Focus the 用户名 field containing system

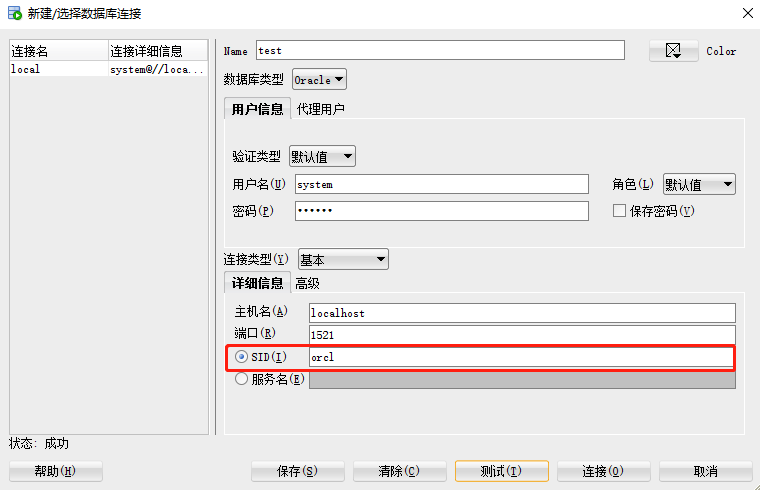tap(442, 184)
